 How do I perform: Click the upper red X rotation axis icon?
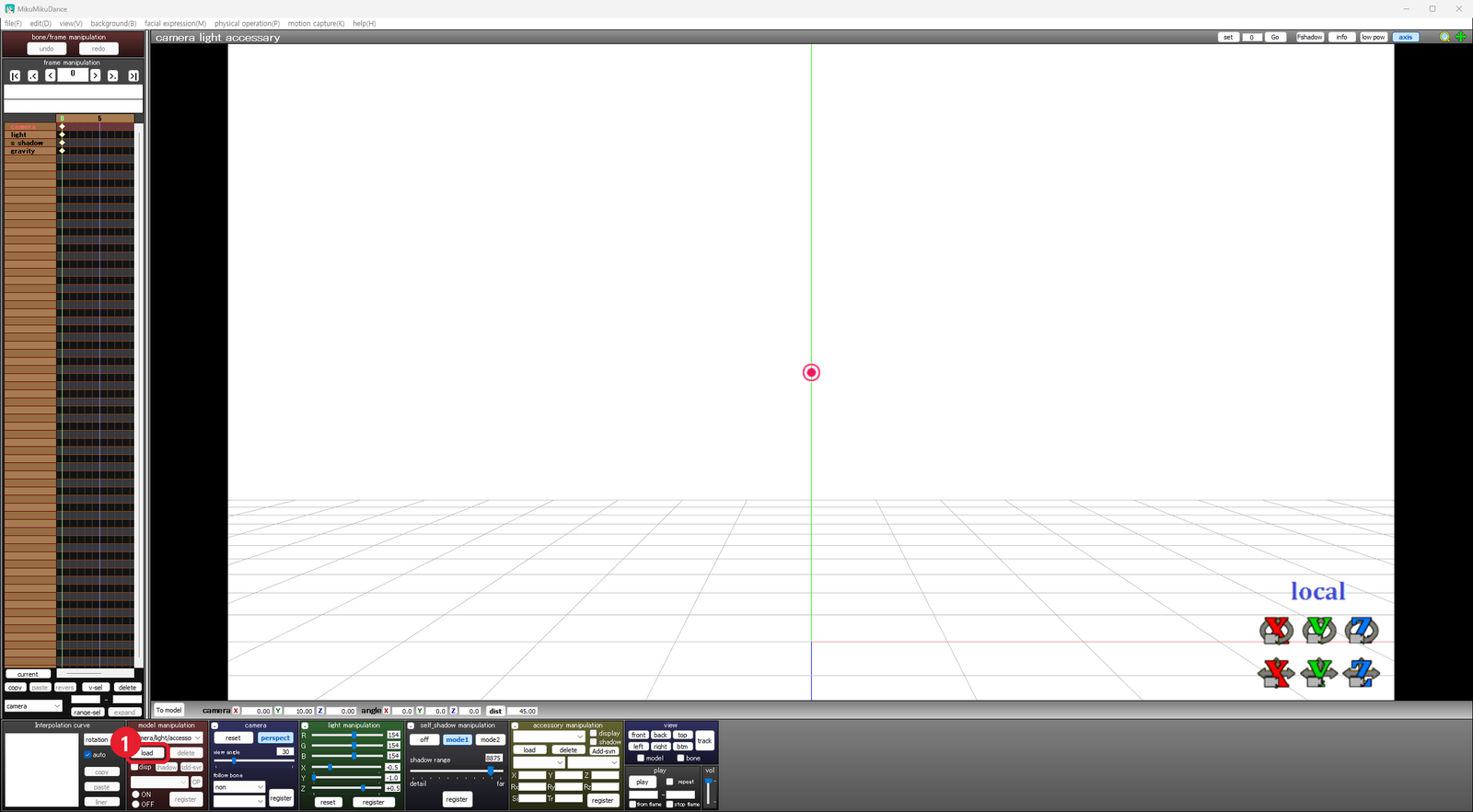click(x=1276, y=630)
